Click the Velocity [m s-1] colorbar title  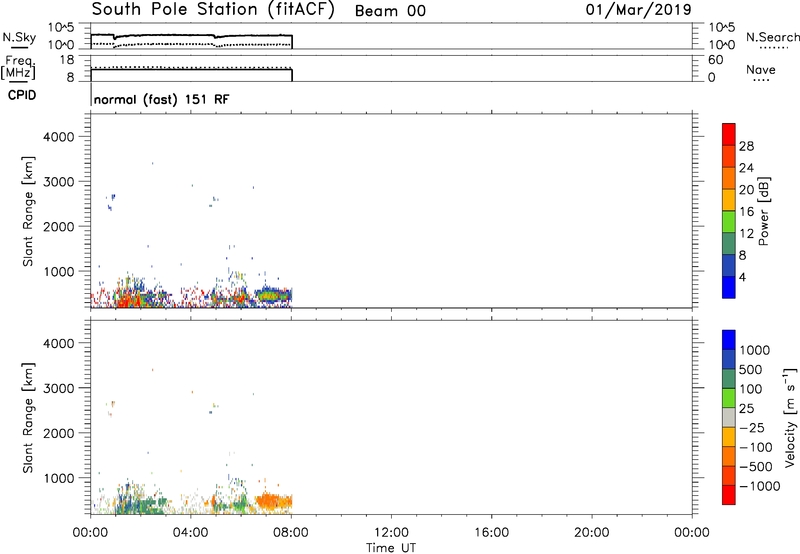[x=790, y=417]
